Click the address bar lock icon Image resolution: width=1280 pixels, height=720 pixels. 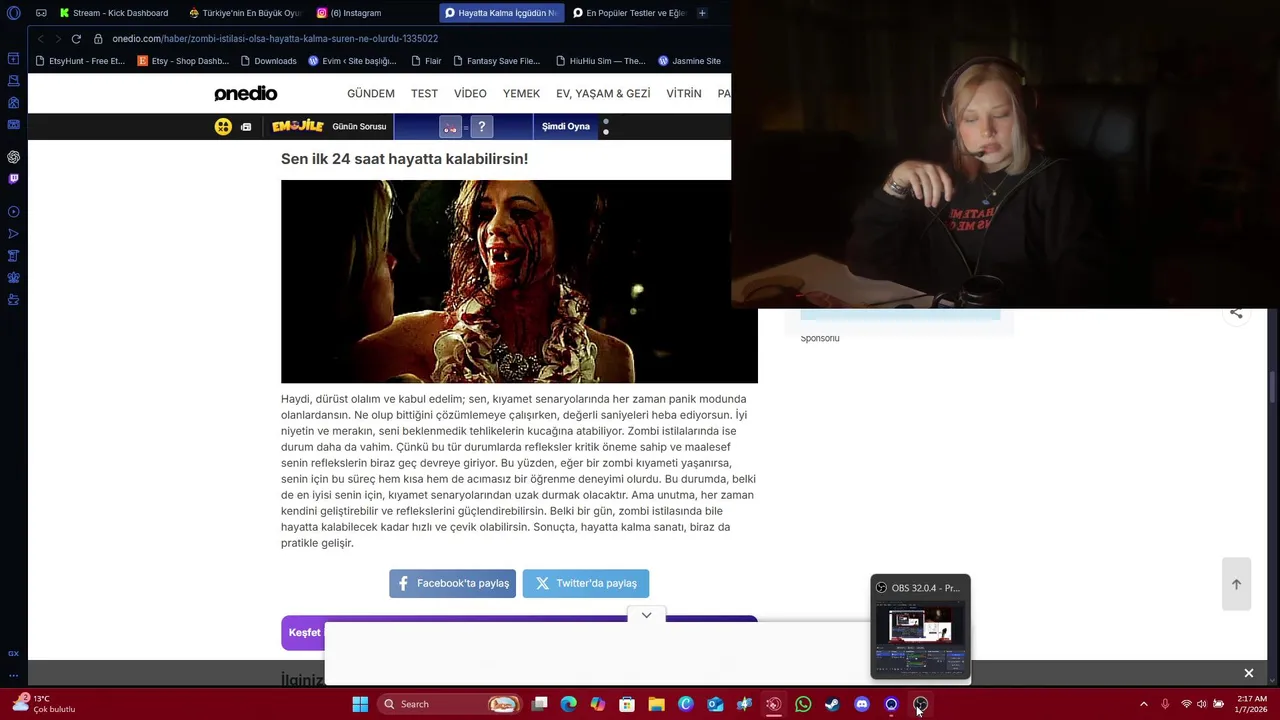click(x=98, y=38)
